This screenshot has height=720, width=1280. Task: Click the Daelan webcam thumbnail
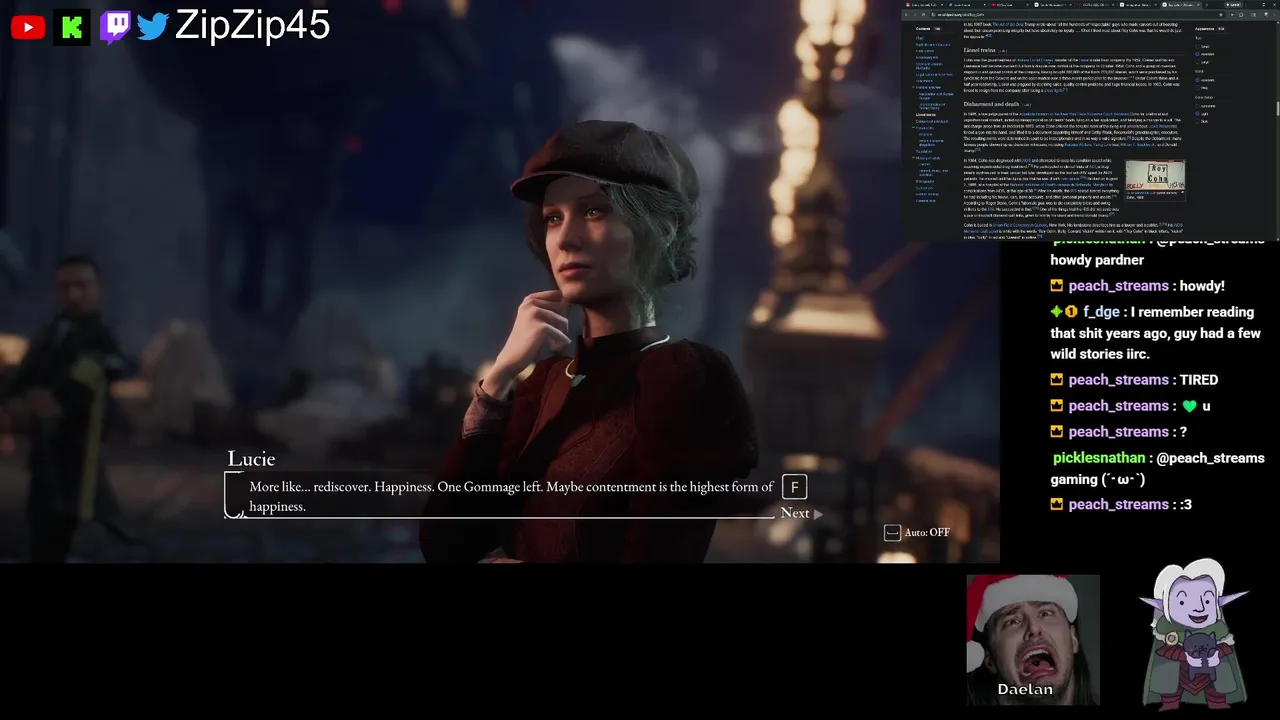pyautogui.click(x=1033, y=639)
